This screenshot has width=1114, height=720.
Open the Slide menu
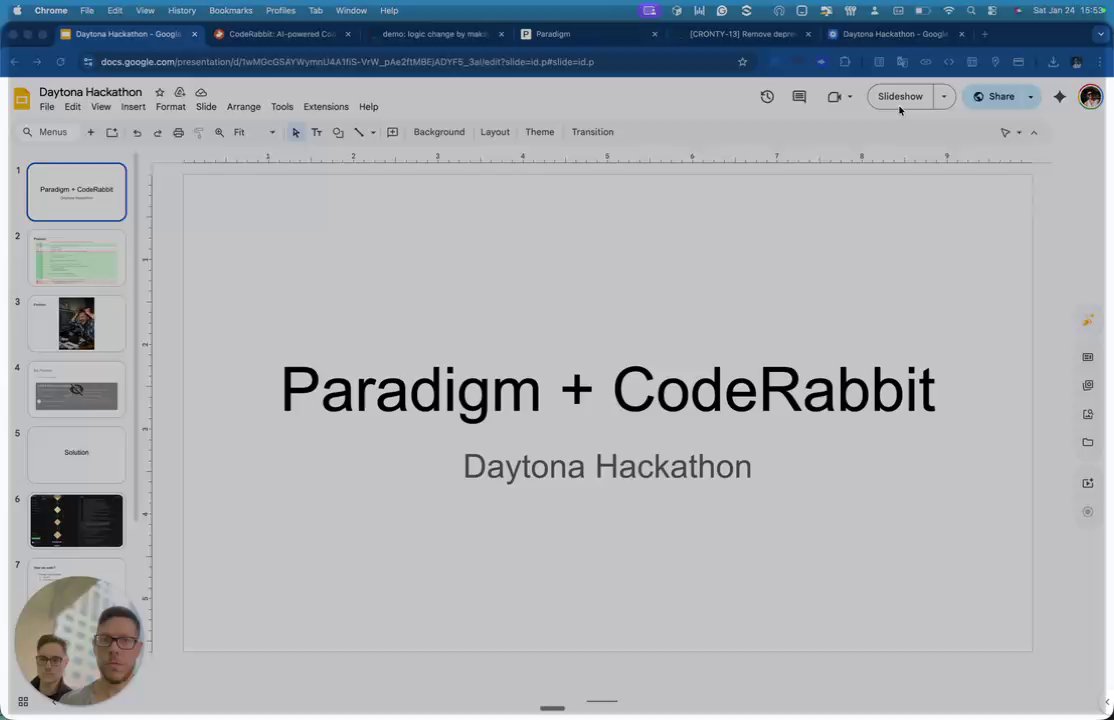pyautogui.click(x=206, y=107)
